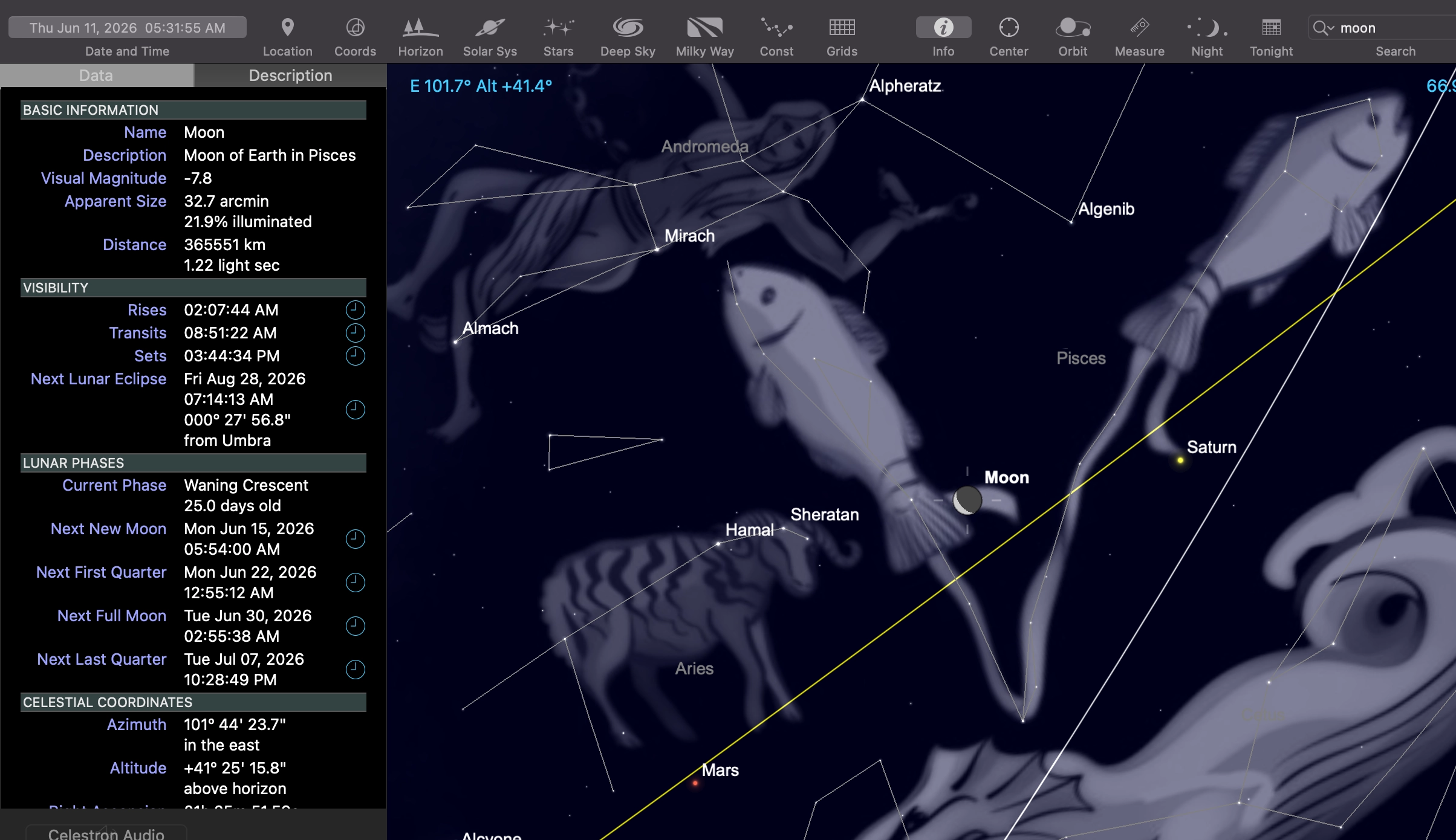The width and height of the screenshot is (1456, 840).
Task: Open the Location toolbar icon
Action: (288, 28)
